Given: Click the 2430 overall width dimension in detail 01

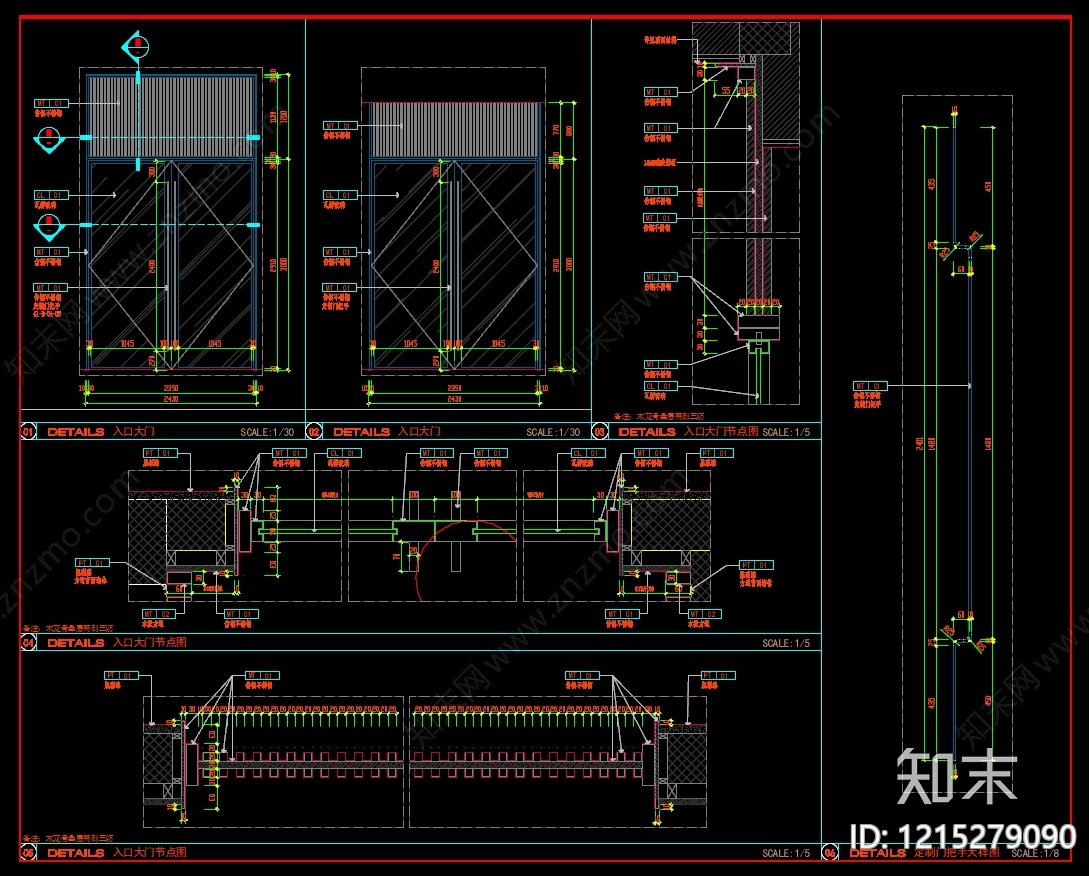Looking at the screenshot, I should 171,399.
